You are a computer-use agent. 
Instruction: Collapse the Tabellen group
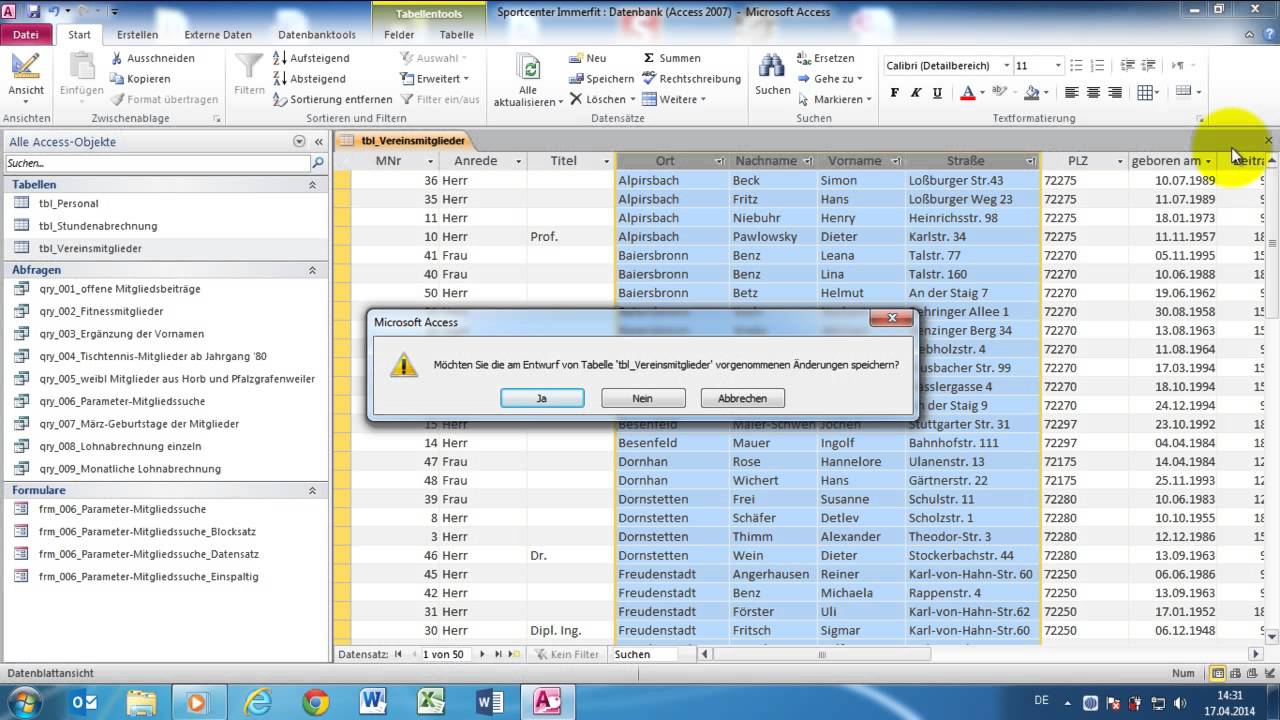(x=312, y=185)
